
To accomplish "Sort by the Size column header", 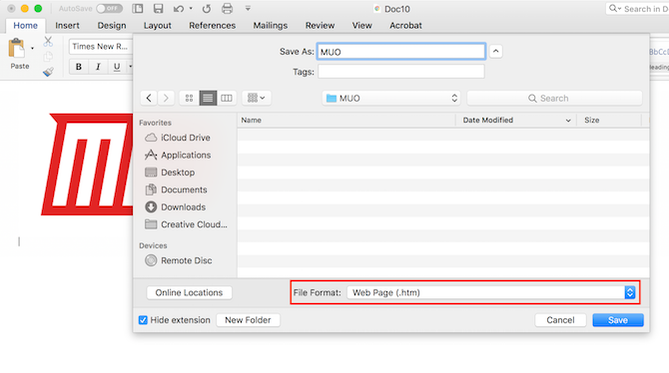I will click(x=609, y=120).
